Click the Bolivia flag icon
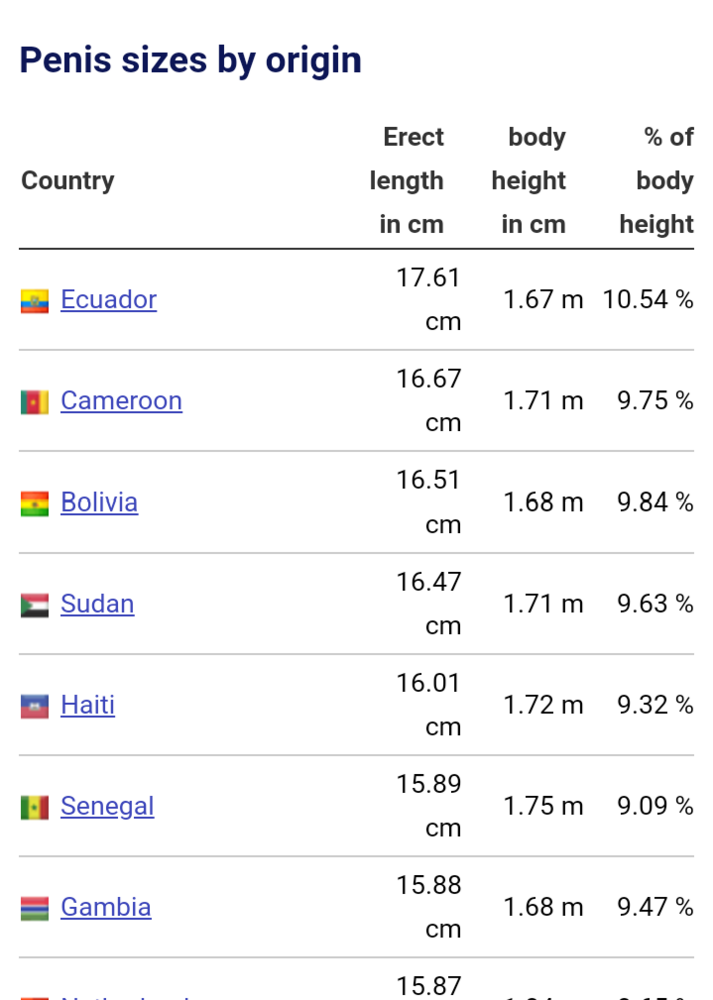The image size is (713, 1000). click(x=34, y=503)
